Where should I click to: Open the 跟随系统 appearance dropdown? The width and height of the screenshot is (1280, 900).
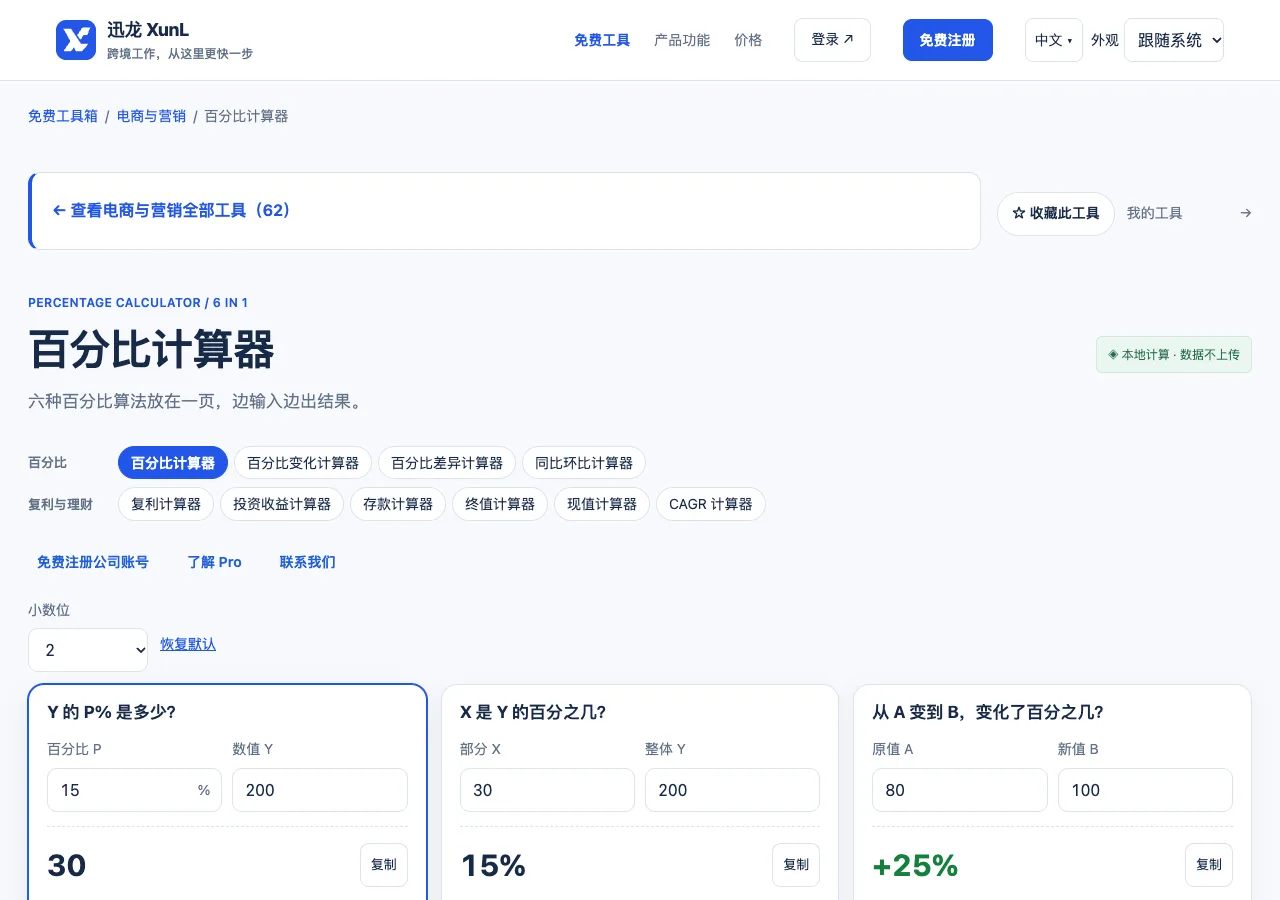pyautogui.click(x=1174, y=40)
